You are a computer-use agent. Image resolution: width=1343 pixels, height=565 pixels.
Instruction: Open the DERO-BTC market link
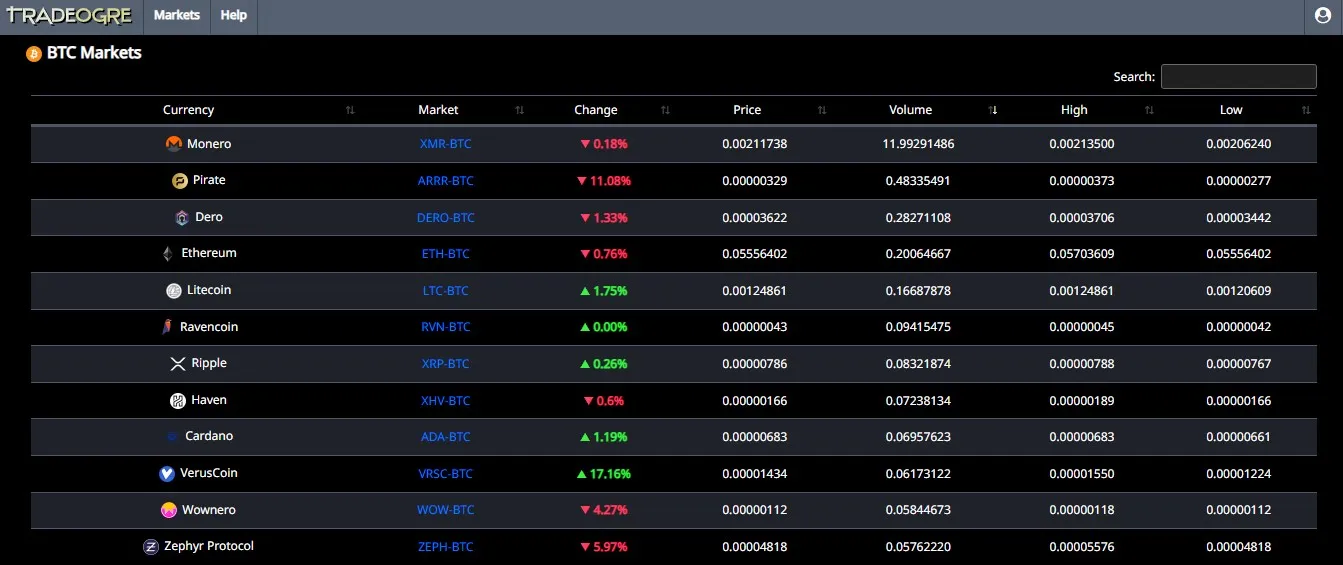point(446,218)
